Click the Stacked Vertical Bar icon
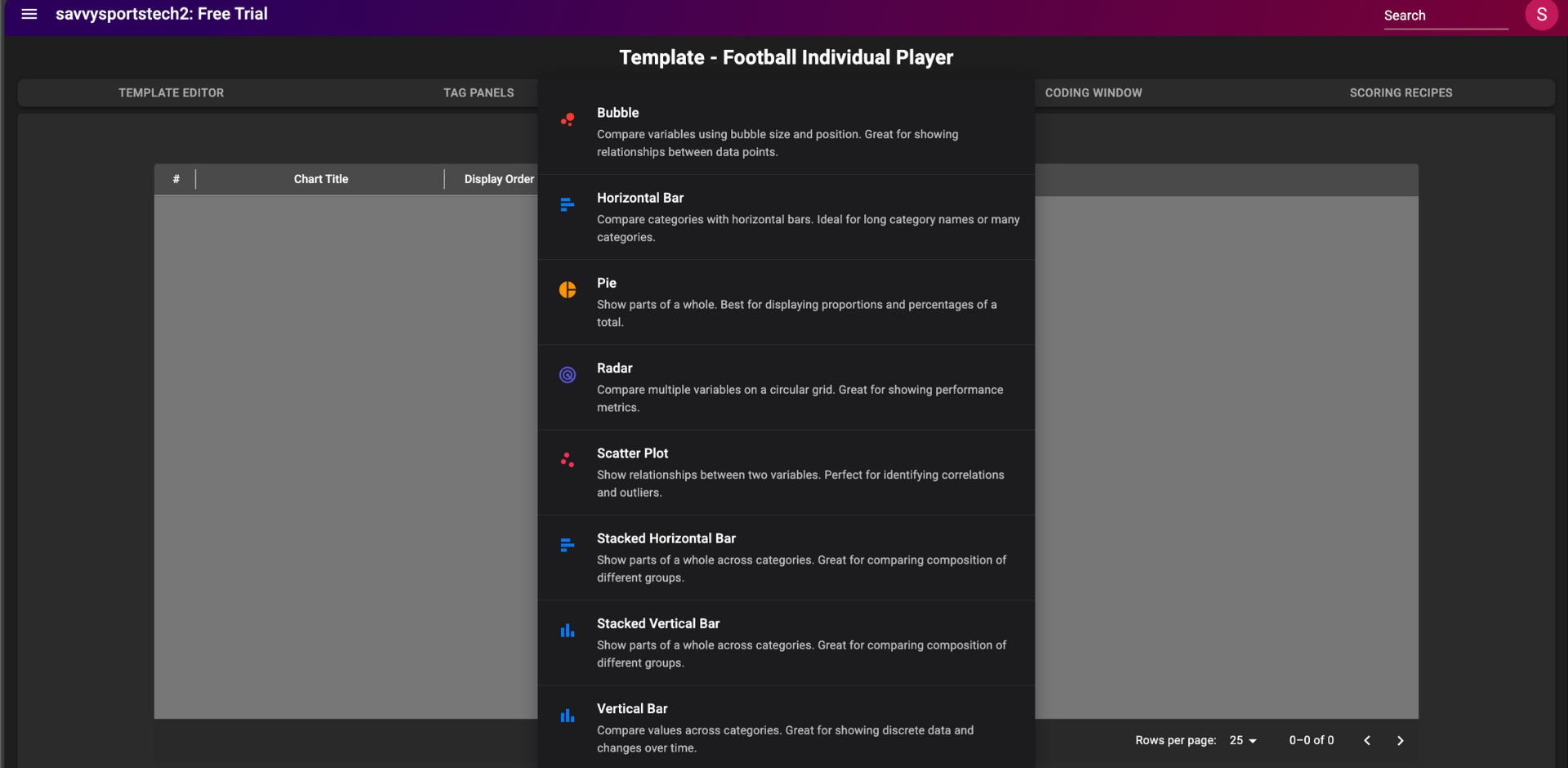The height and width of the screenshot is (768, 1568). (568, 631)
